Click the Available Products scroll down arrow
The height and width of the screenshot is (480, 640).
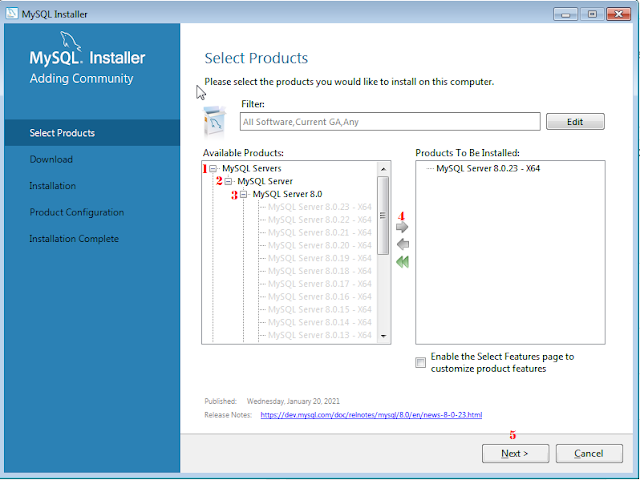[383, 336]
